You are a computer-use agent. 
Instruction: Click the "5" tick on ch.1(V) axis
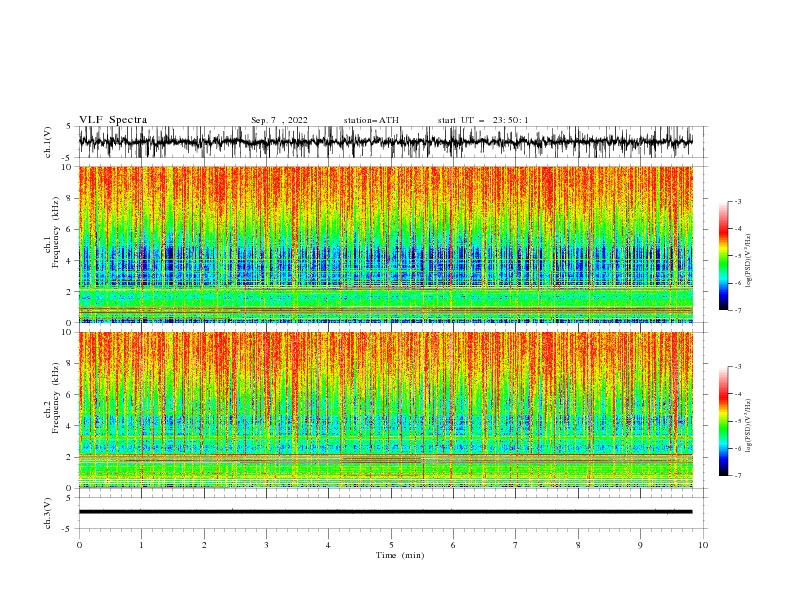[x=69, y=126]
